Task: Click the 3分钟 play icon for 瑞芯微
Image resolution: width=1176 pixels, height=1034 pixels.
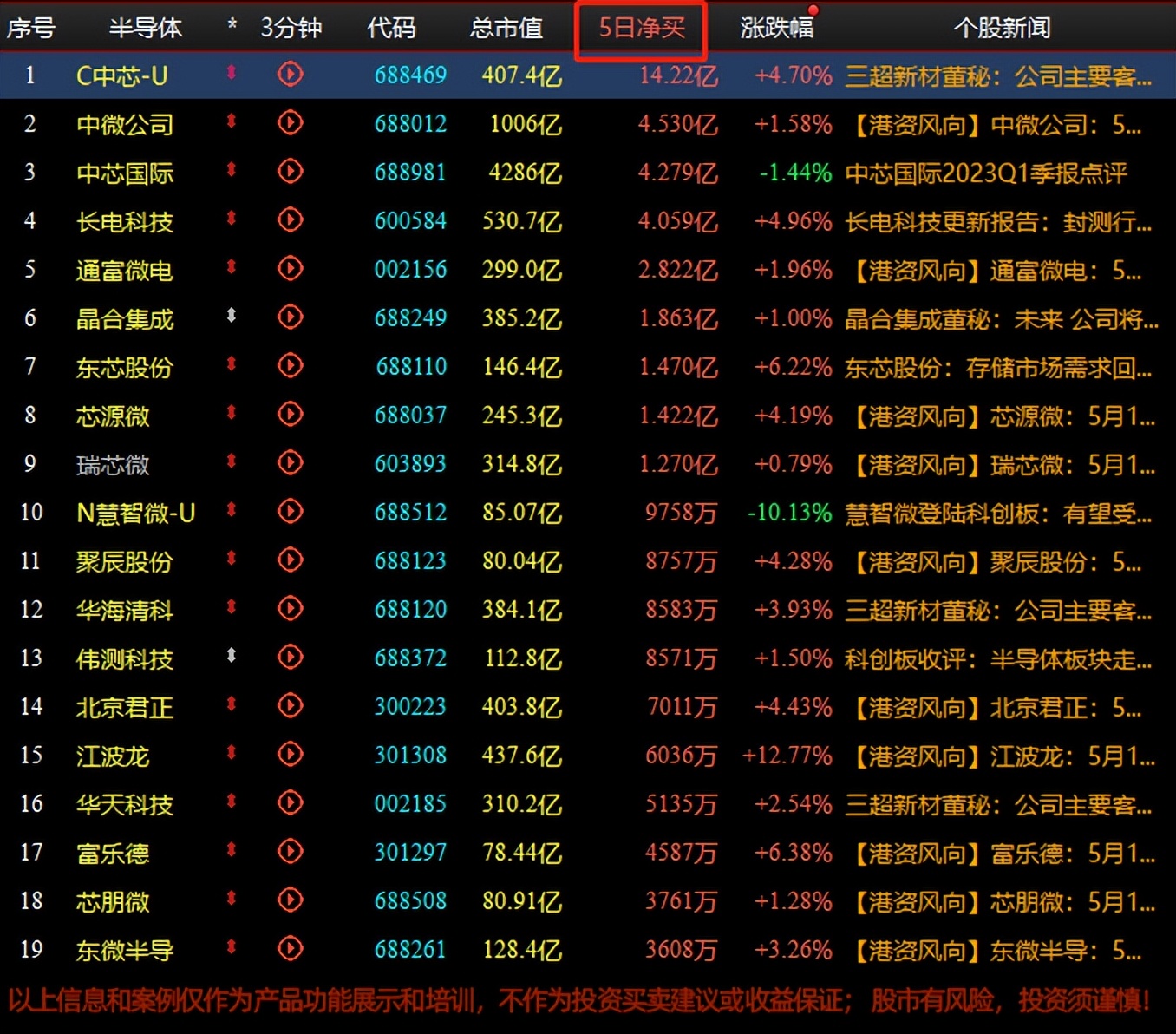Action: (x=290, y=463)
